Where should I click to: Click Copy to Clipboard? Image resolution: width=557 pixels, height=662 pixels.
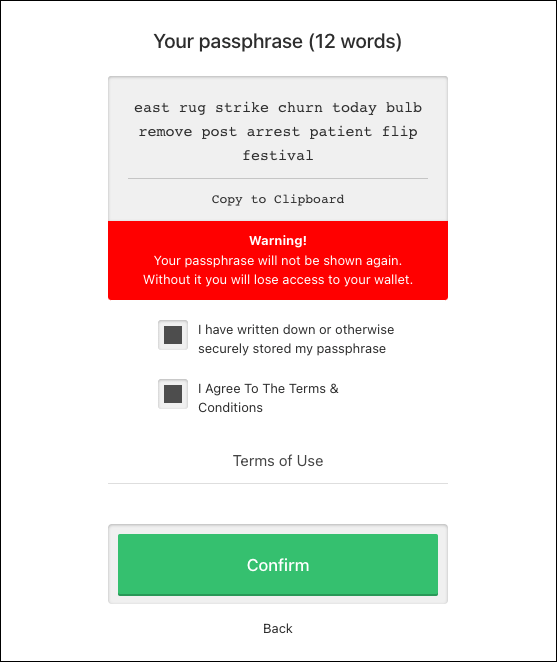[278, 199]
